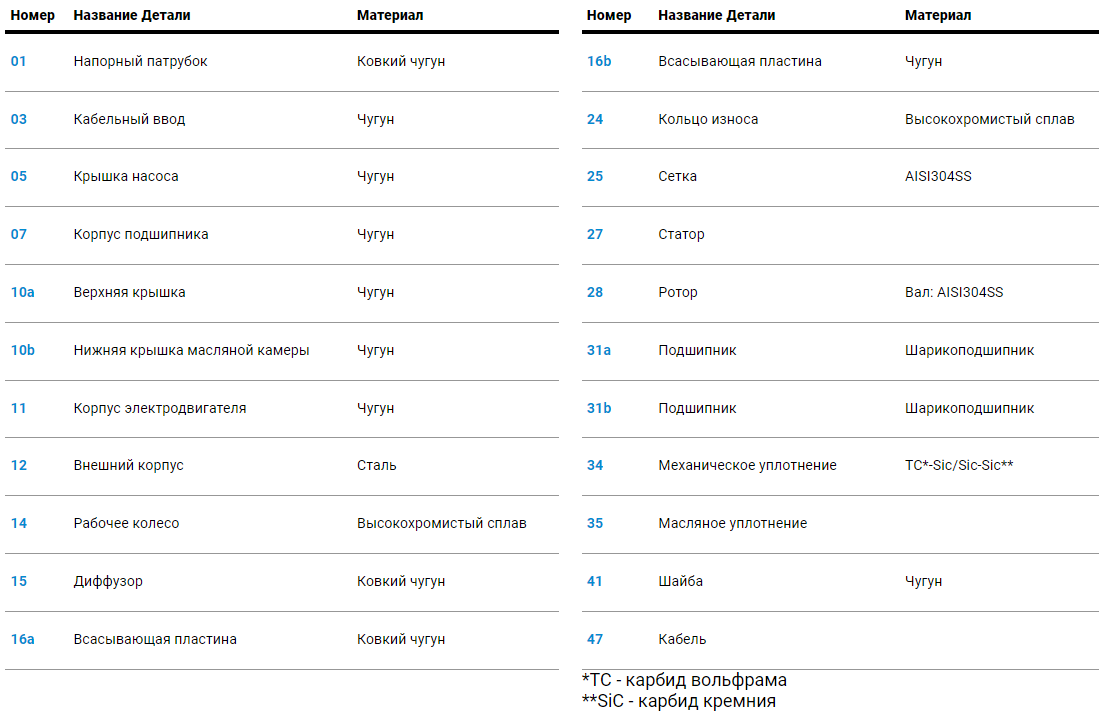Open part number 31b link
Image resolution: width=1099 pixels, height=721 pixels.
click(599, 408)
